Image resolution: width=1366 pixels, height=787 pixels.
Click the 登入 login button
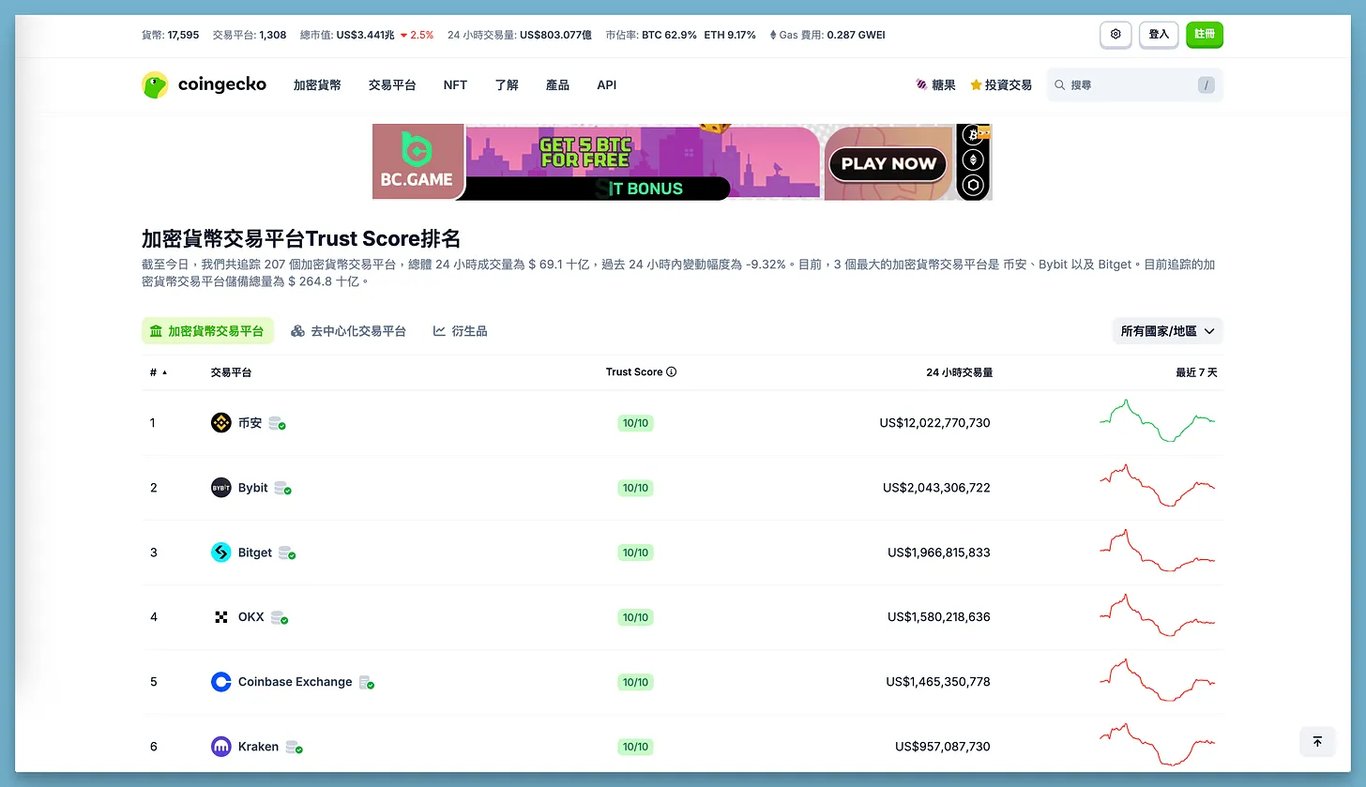click(x=1159, y=34)
